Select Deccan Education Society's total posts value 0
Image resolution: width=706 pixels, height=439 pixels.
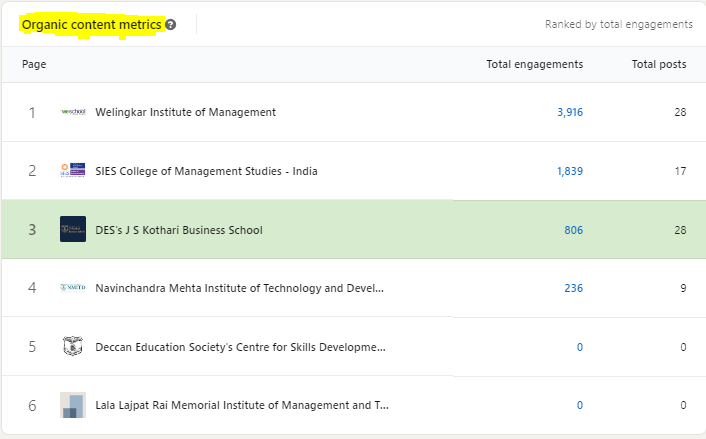pyautogui.click(x=683, y=347)
